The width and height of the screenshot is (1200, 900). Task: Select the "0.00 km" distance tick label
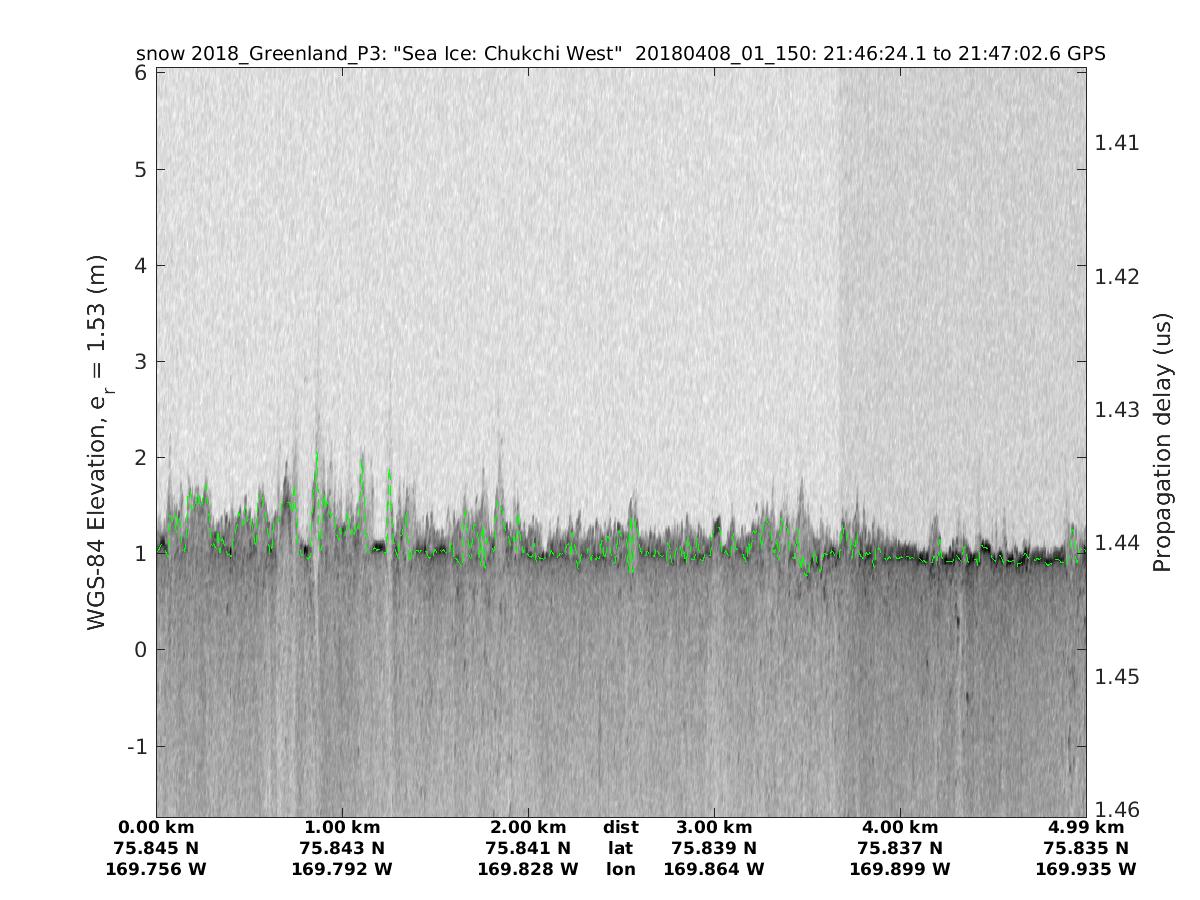click(x=156, y=827)
